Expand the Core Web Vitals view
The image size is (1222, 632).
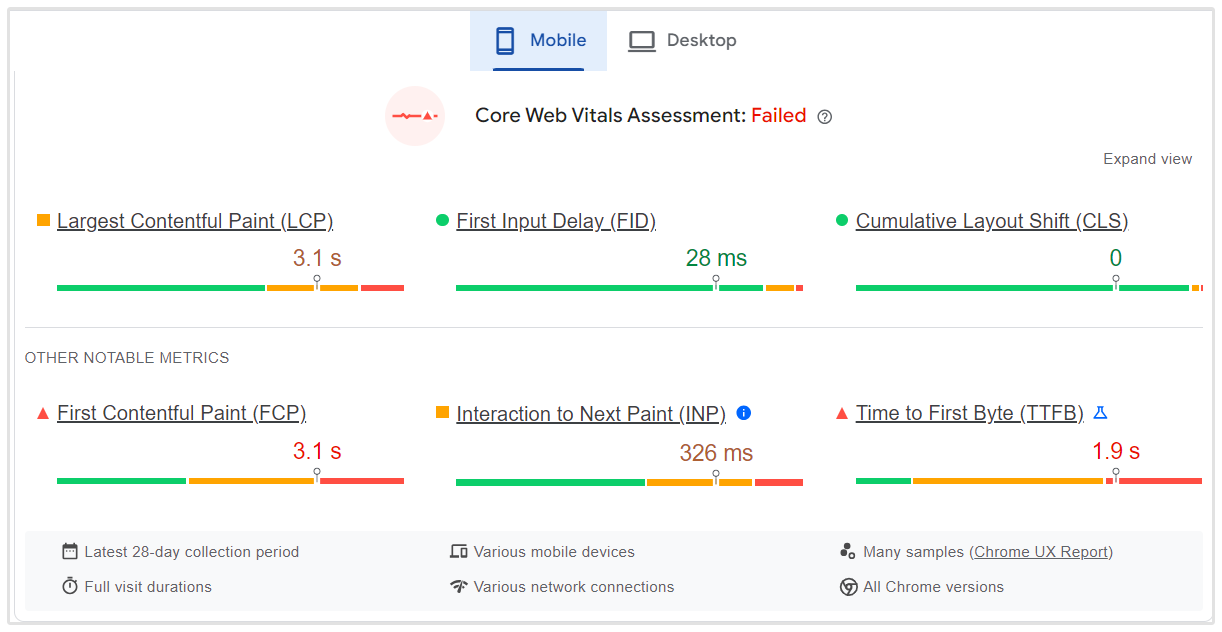1147,159
